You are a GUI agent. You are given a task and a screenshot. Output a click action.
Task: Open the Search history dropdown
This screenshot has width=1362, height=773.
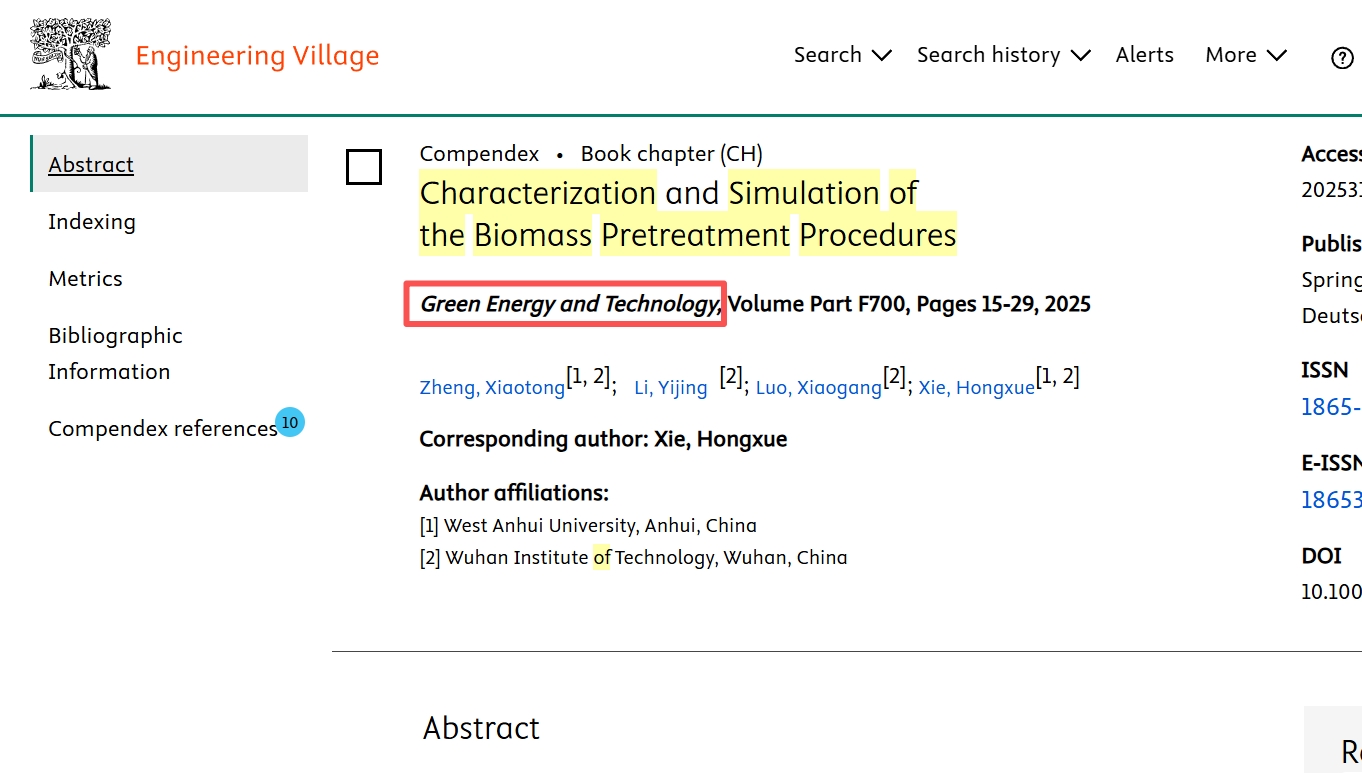tap(1003, 55)
